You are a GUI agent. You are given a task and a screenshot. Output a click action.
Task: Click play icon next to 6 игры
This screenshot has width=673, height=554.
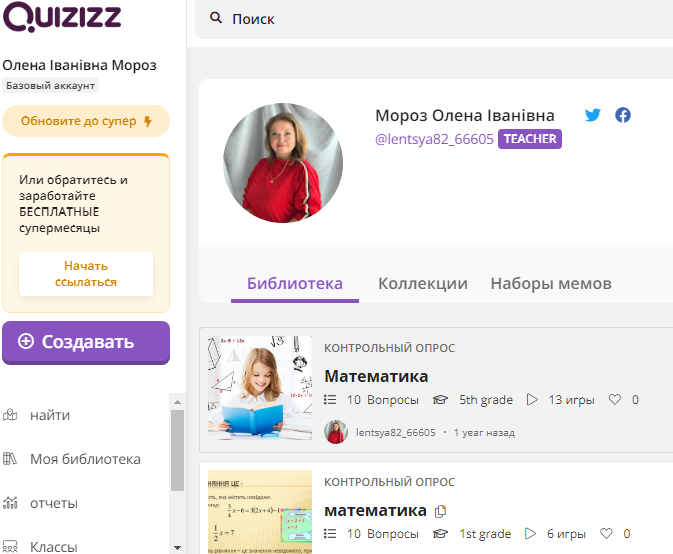(x=531, y=533)
